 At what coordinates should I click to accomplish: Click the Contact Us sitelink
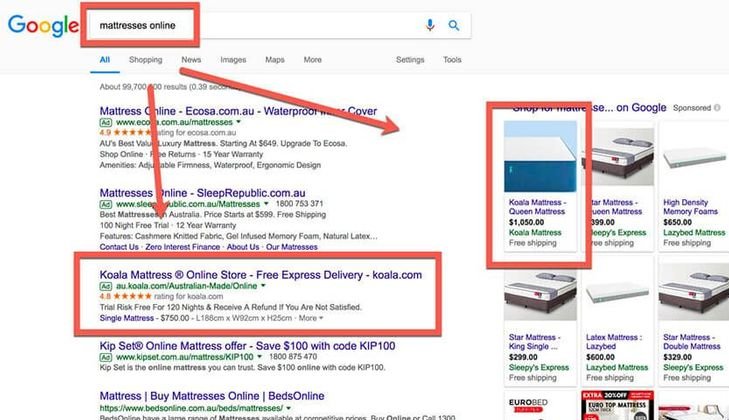(x=119, y=247)
